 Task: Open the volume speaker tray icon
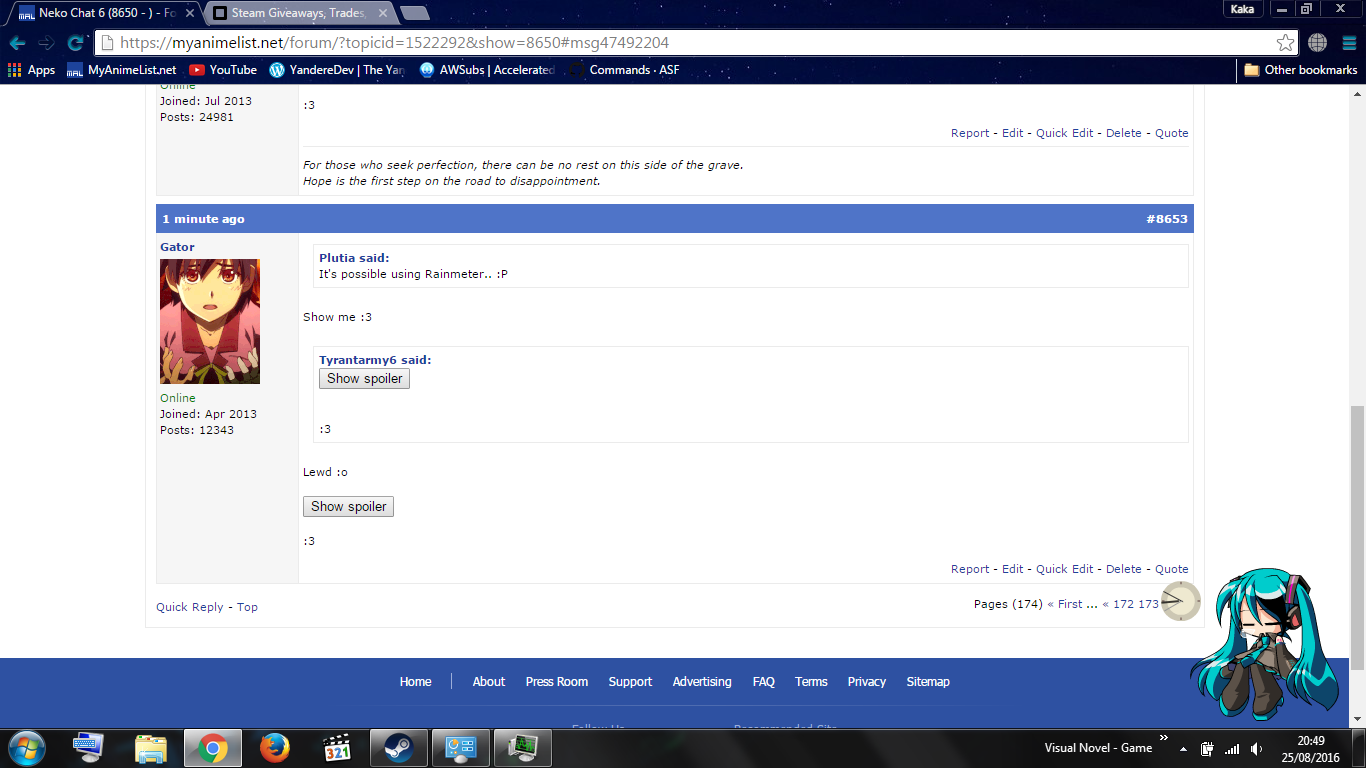[x=1256, y=748]
